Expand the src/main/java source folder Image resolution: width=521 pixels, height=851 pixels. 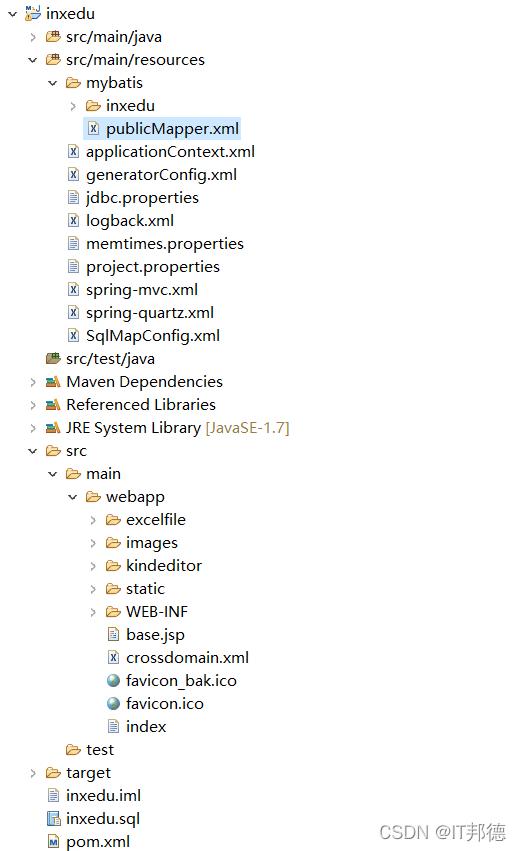click(33, 37)
